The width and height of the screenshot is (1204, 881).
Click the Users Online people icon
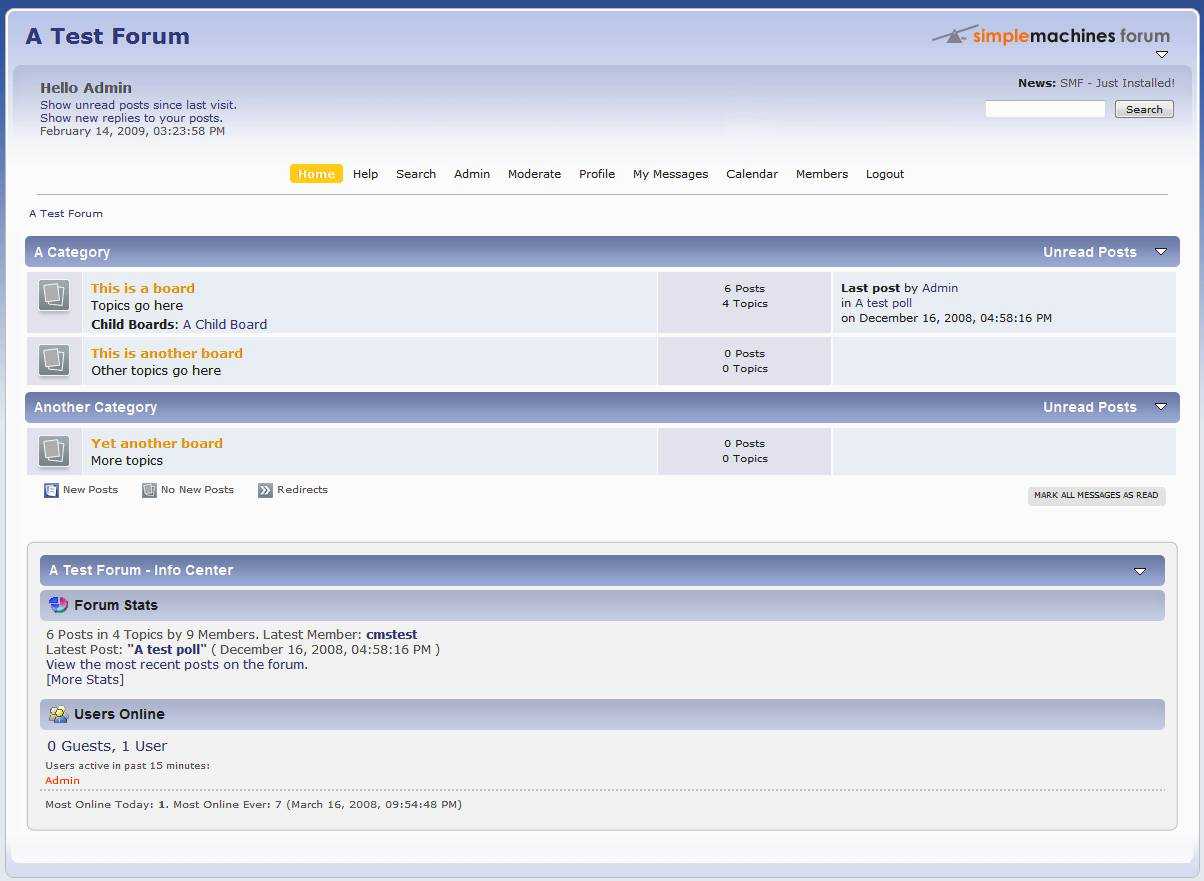click(x=58, y=714)
